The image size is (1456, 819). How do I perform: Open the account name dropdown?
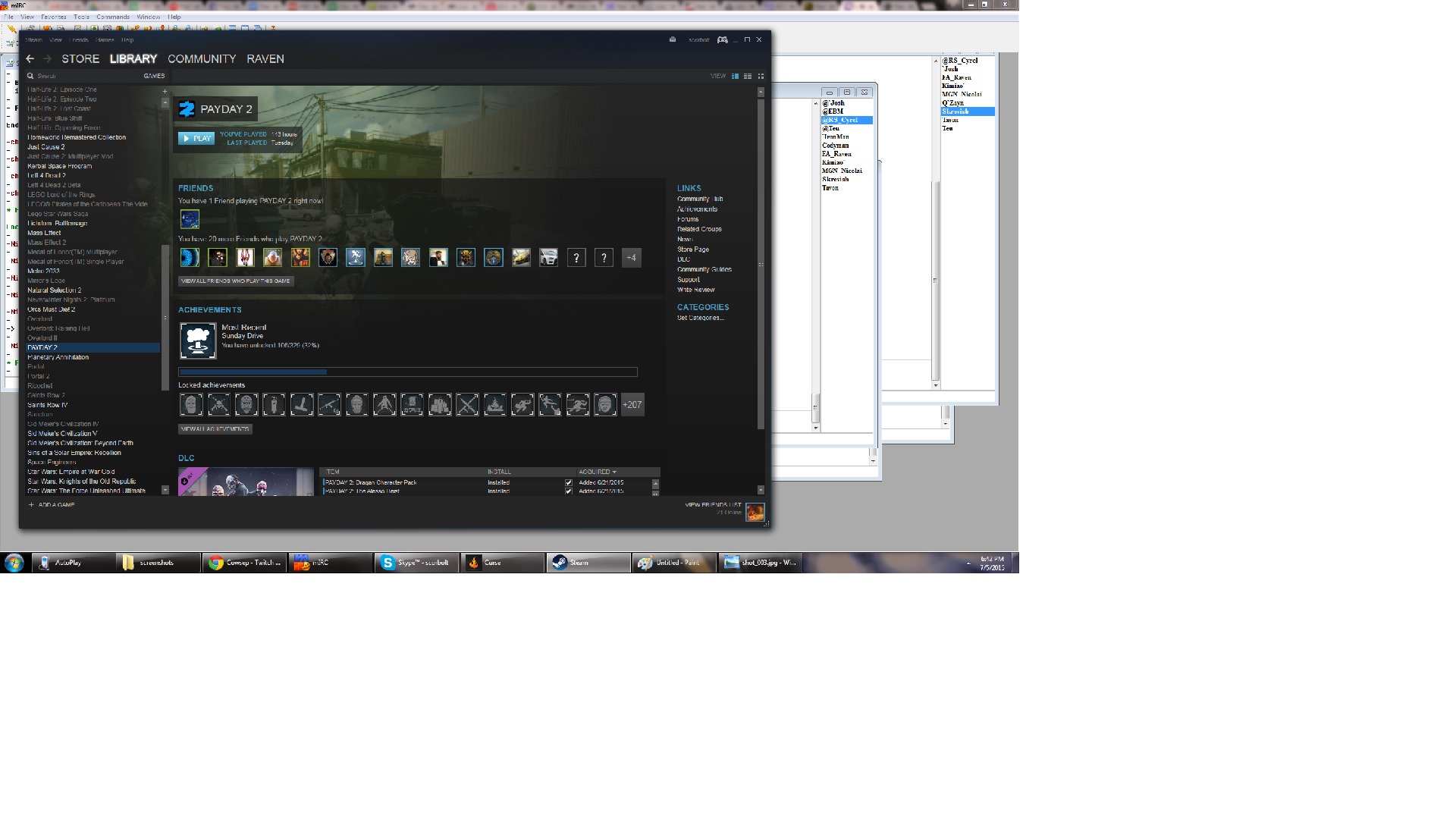(698, 40)
